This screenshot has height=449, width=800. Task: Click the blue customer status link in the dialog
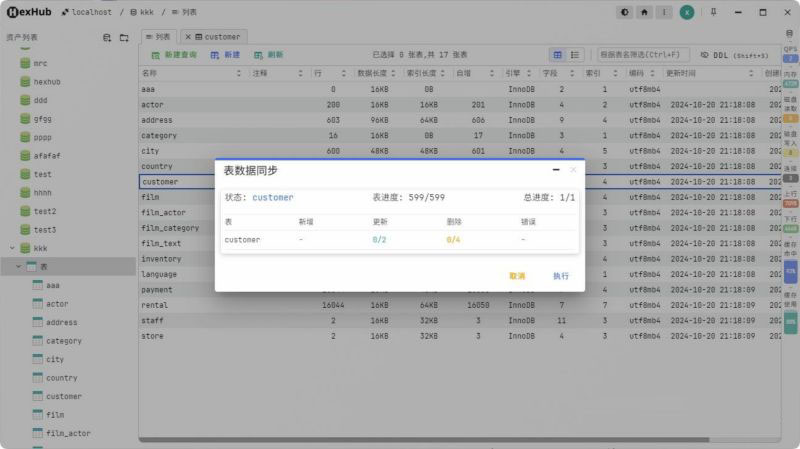click(272, 197)
